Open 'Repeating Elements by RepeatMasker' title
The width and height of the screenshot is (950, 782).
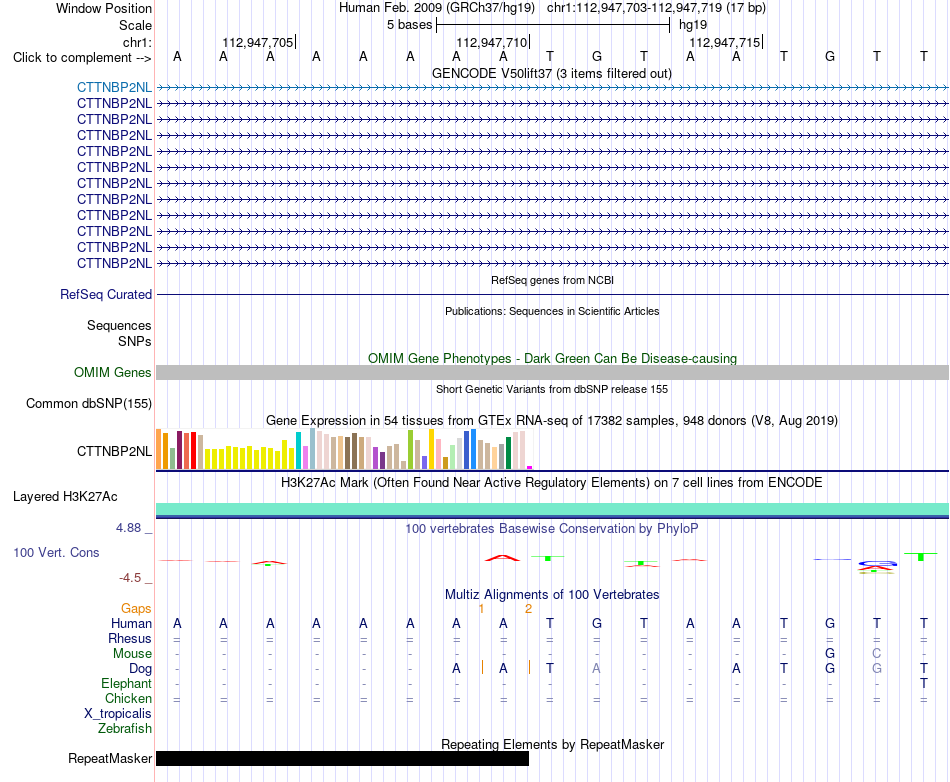(x=552, y=744)
